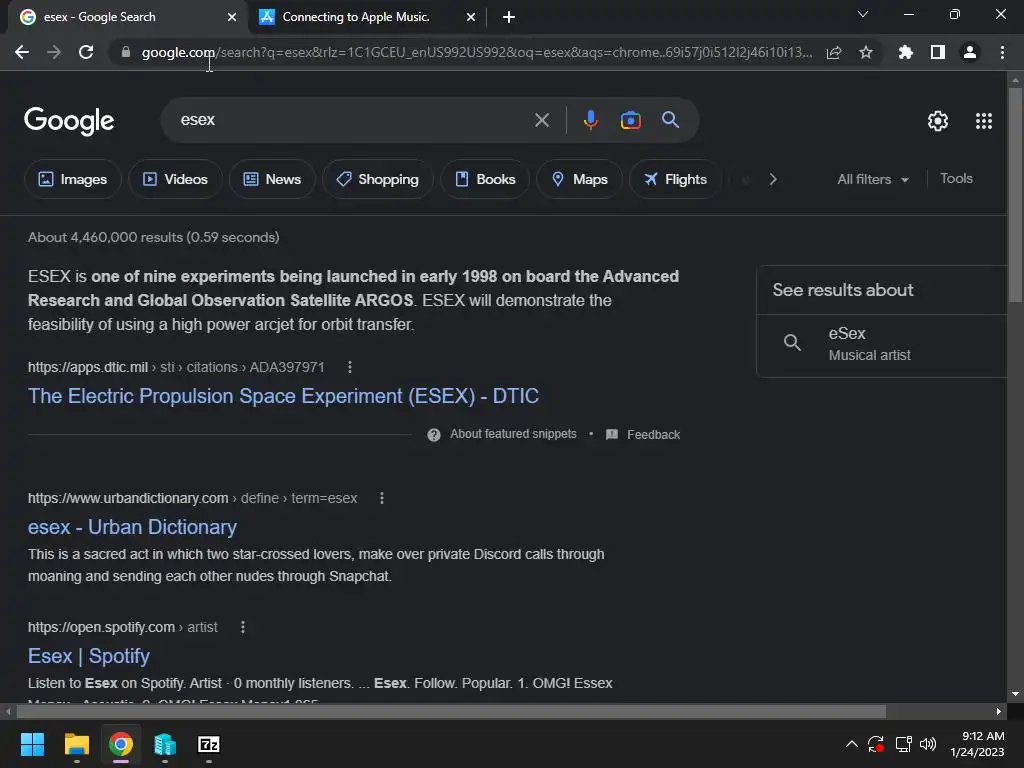Go back using the browser back arrow
The image size is (1024, 768).
[x=22, y=52]
